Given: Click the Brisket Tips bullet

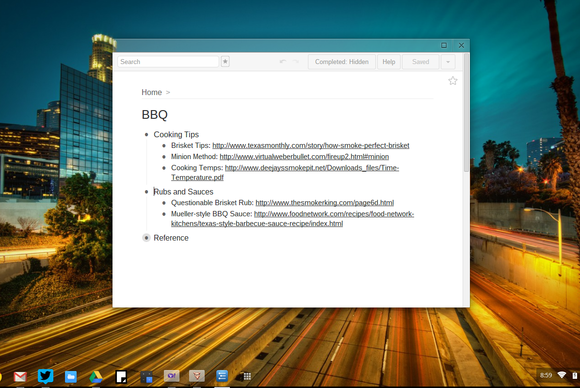Looking at the screenshot, I should point(164,146).
